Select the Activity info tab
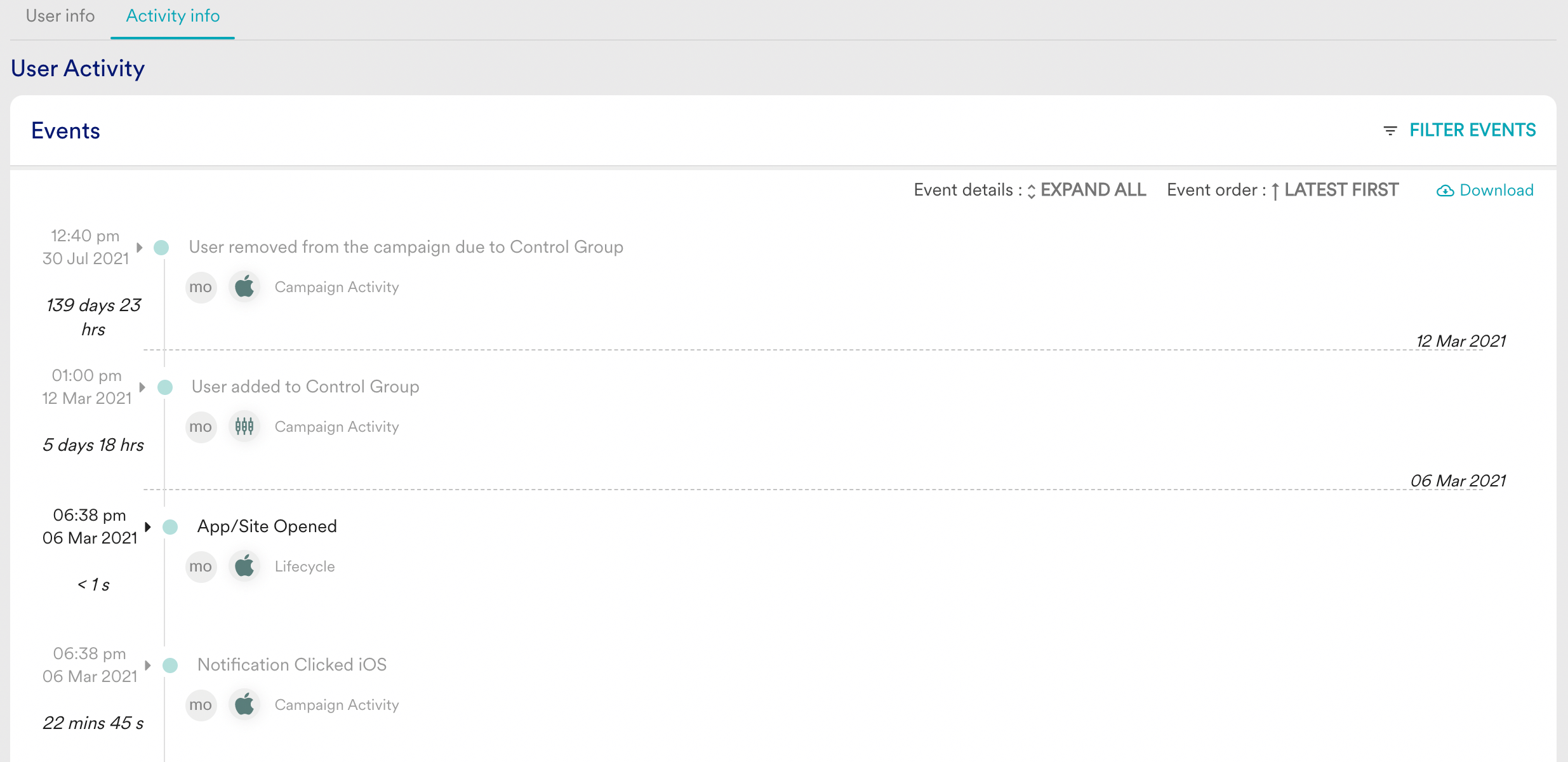This screenshot has width=1568, height=762. 173,16
